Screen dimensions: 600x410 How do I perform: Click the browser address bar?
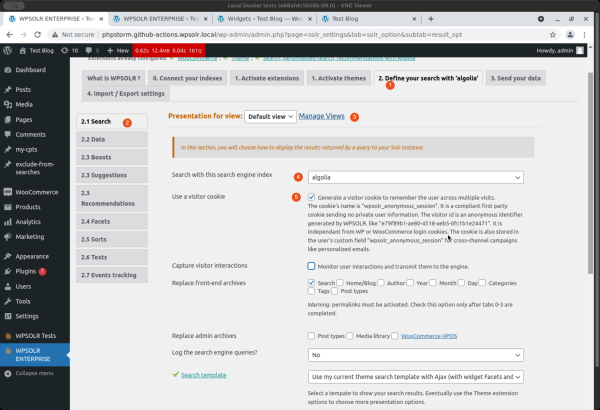300,32
